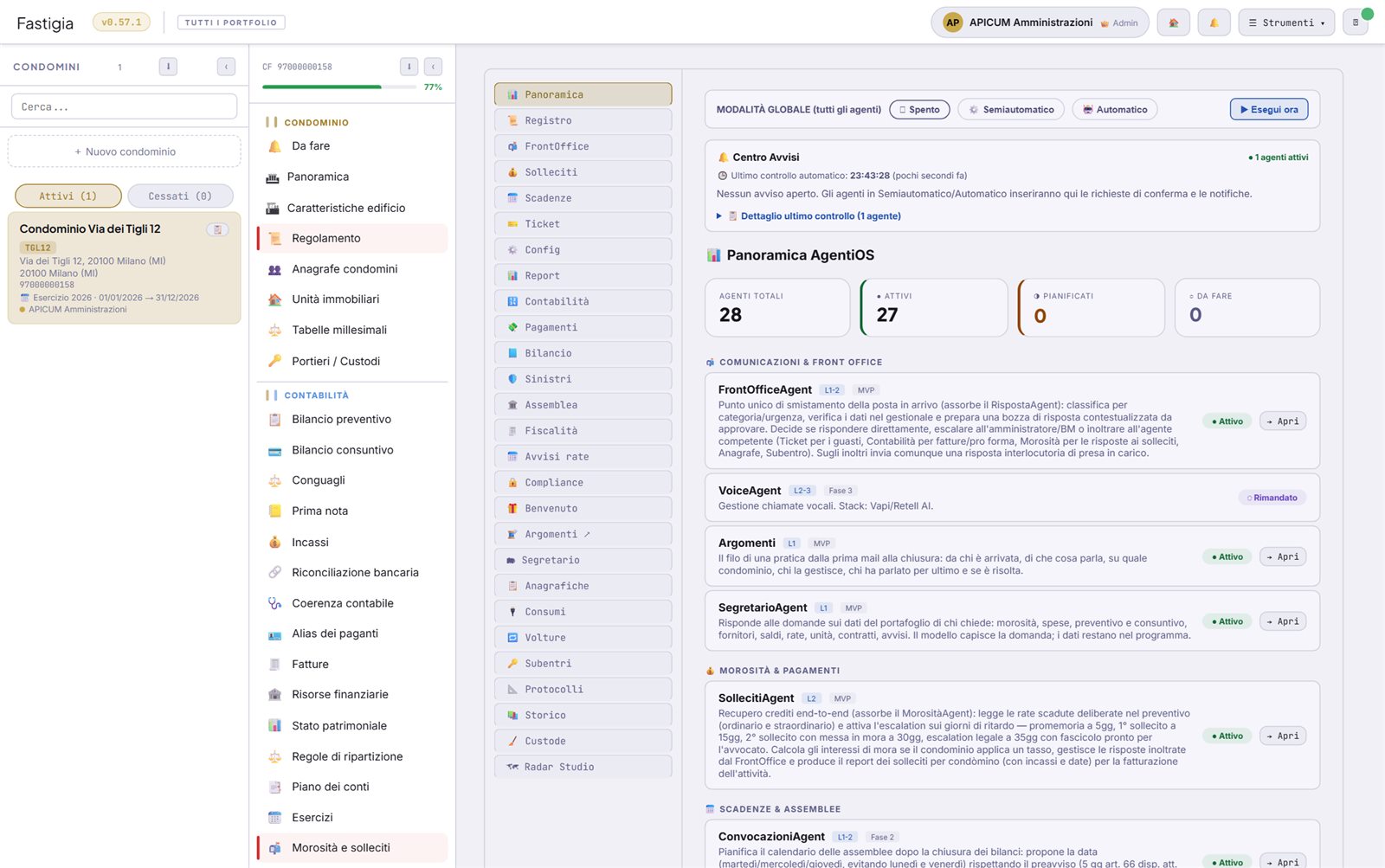Click the Esegui ora button
This screenshot has height=868, width=1385.
point(1269,110)
